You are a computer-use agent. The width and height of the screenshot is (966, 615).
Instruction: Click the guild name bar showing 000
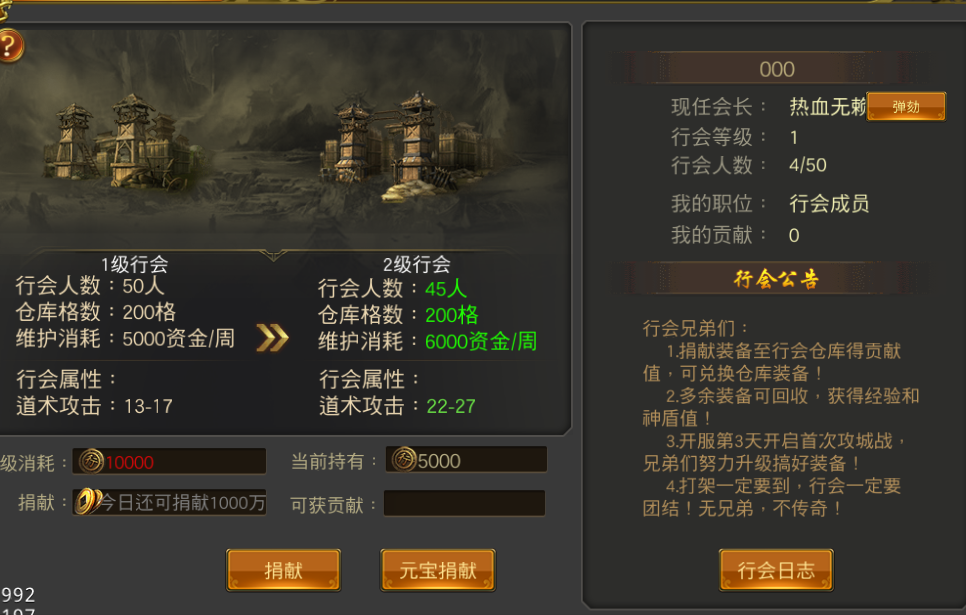pyautogui.click(x=776, y=68)
